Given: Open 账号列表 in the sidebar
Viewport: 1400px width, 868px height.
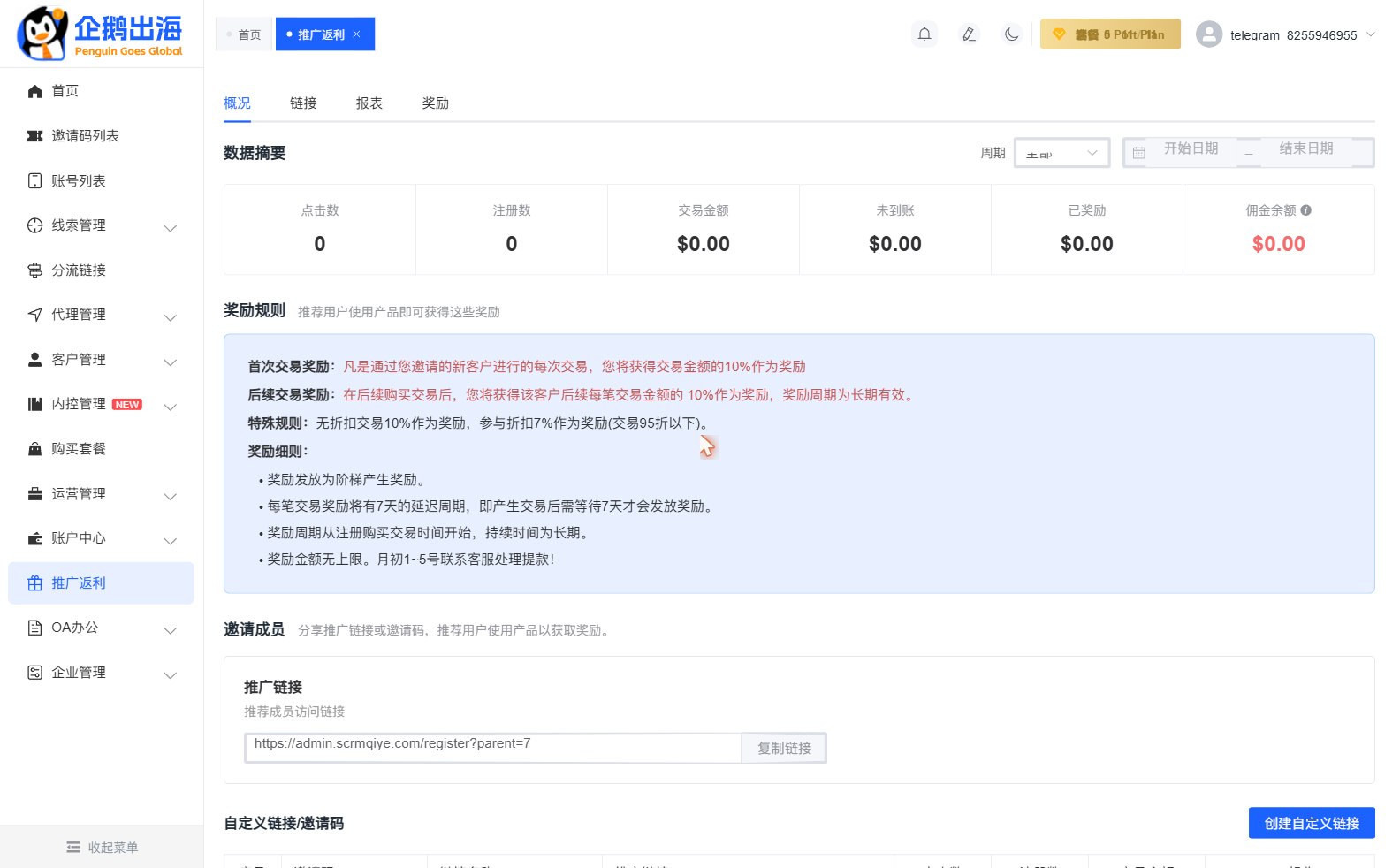Looking at the screenshot, I should (101, 180).
